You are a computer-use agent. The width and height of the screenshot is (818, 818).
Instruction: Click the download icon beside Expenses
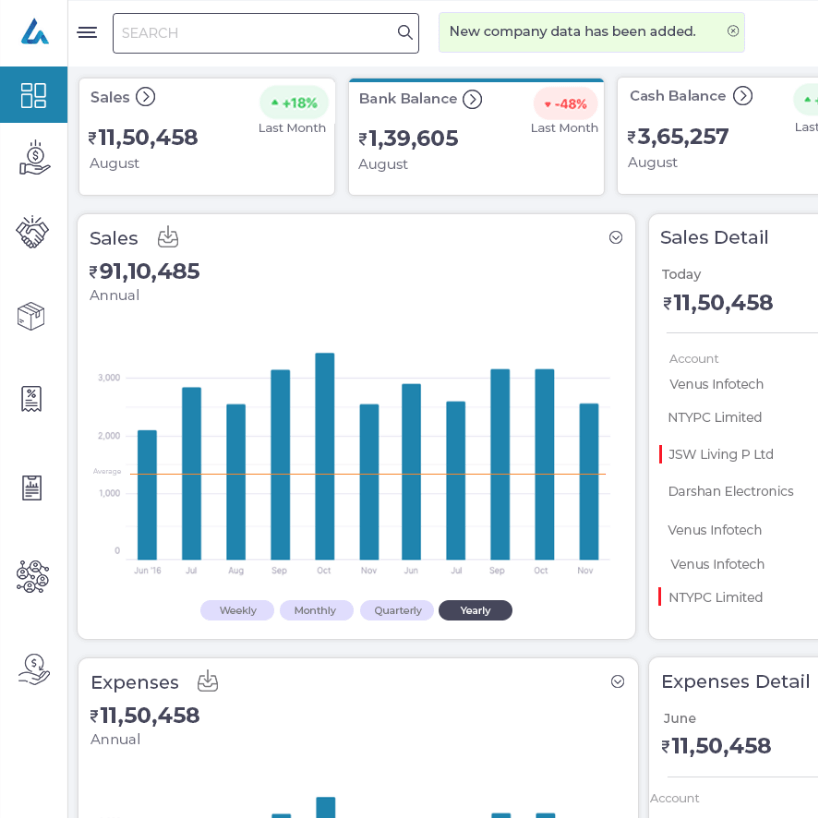click(208, 682)
